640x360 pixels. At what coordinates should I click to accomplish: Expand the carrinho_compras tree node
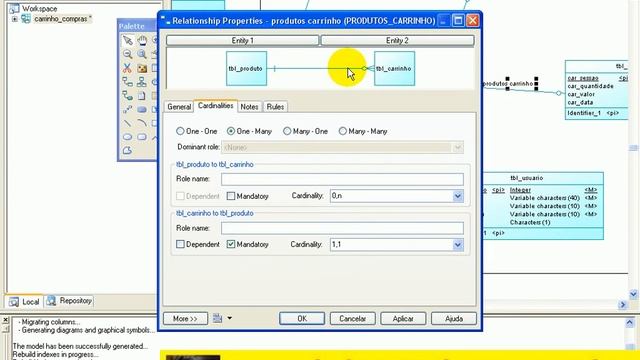coord(15,19)
